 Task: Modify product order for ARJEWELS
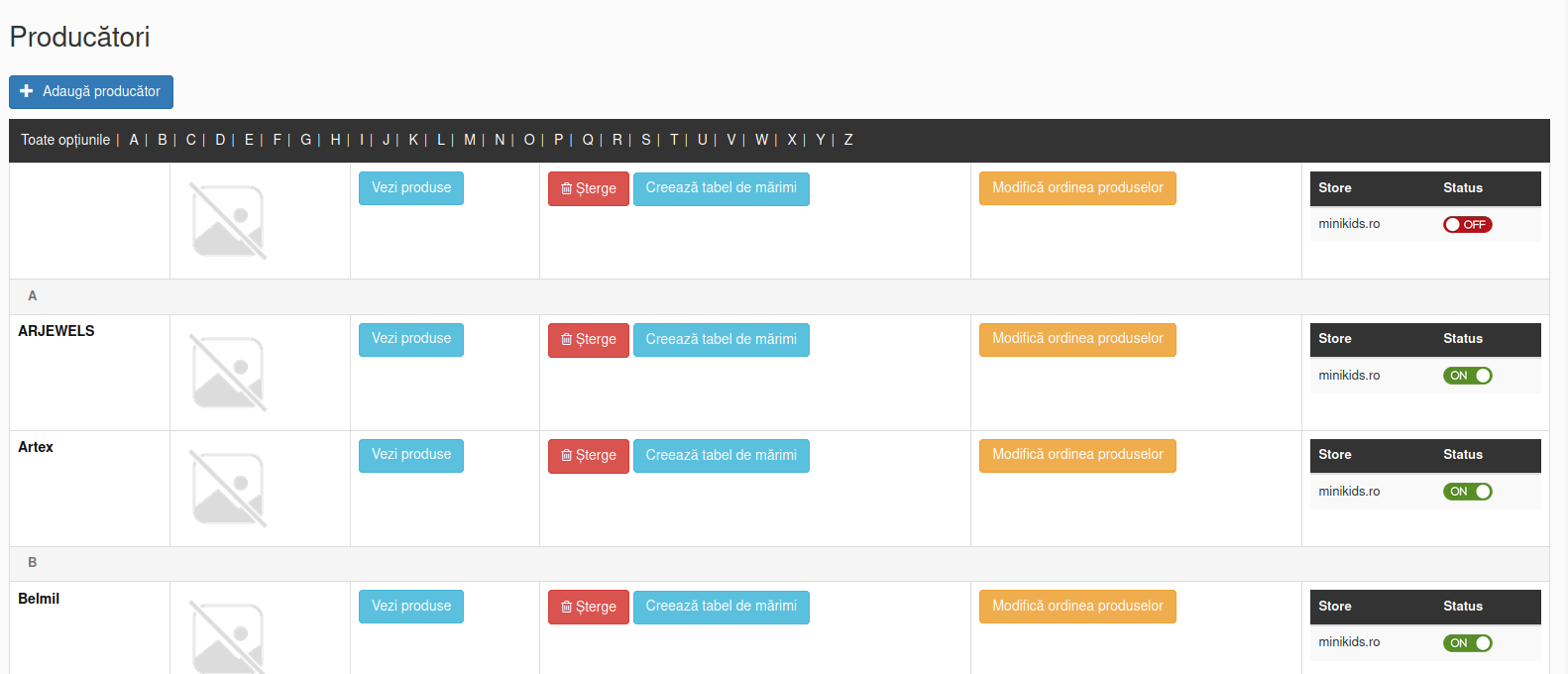click(x=1077, y=339)
